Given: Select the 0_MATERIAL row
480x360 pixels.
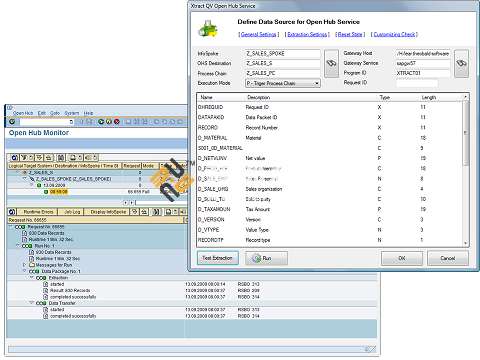Looking at the screenshot, I should 330,138.
